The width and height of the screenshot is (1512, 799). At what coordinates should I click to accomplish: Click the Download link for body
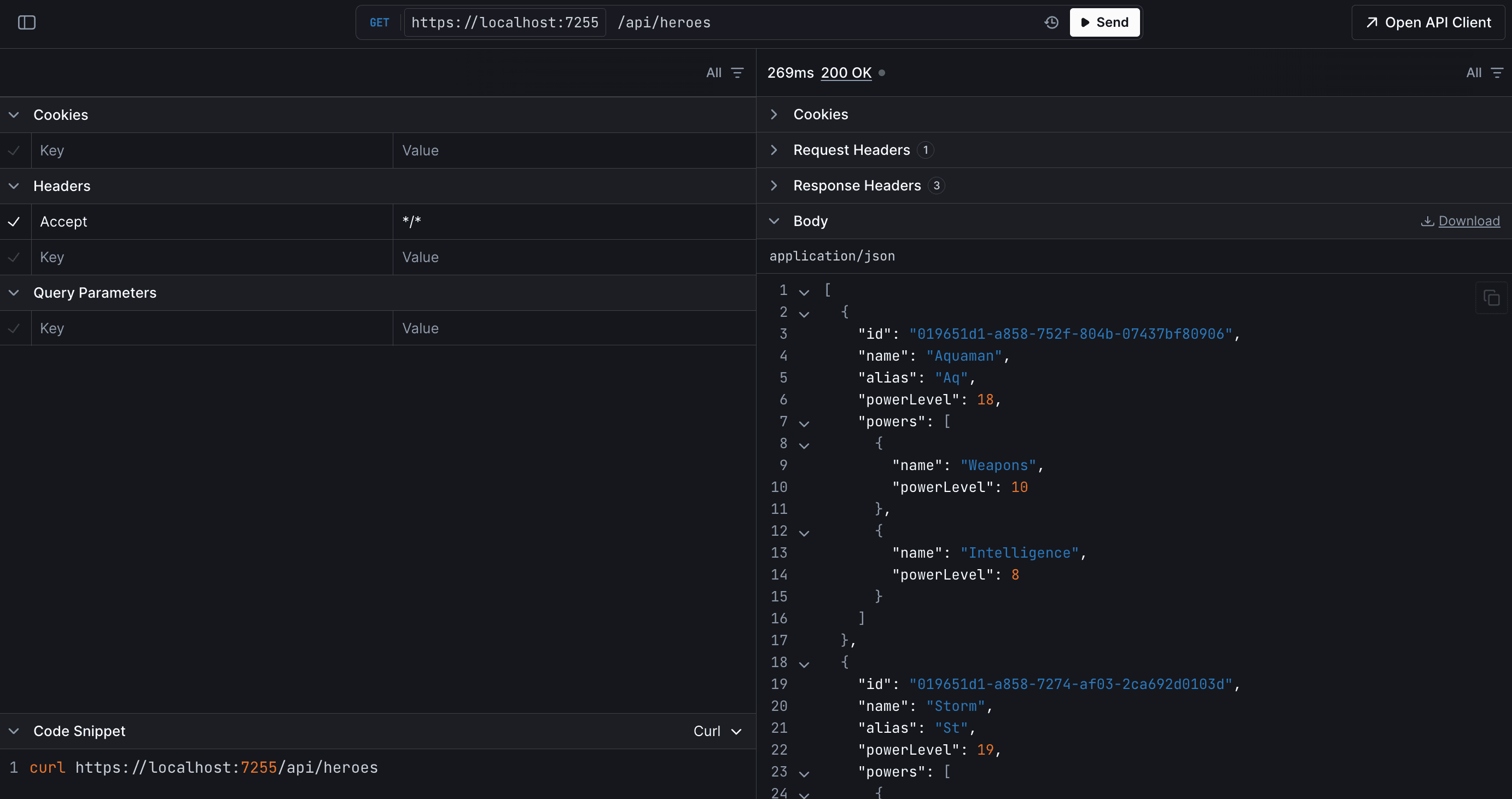click(x=1469, y=221)
